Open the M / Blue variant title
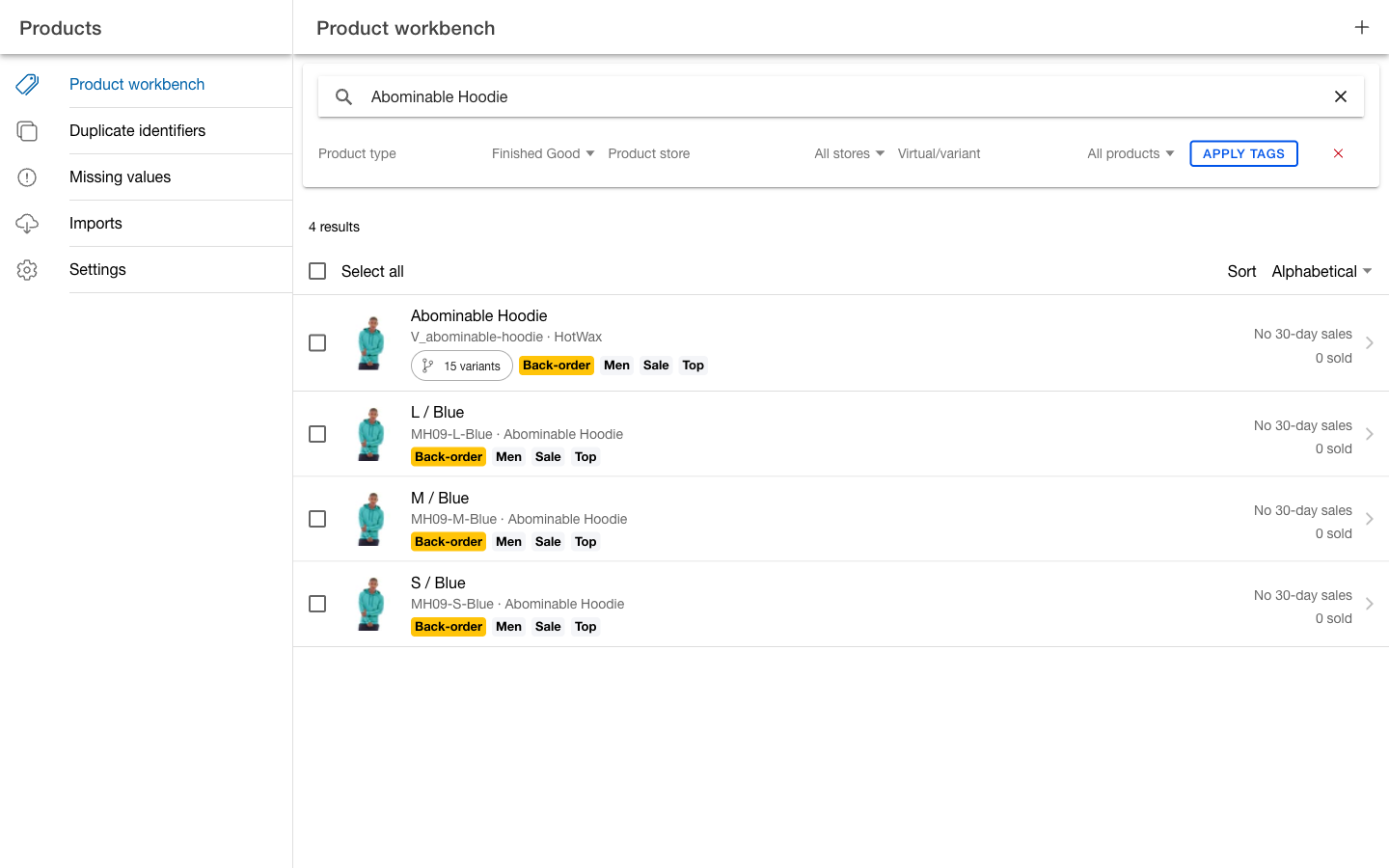This screenshot has height=868, width=1389. pos(440,498)
